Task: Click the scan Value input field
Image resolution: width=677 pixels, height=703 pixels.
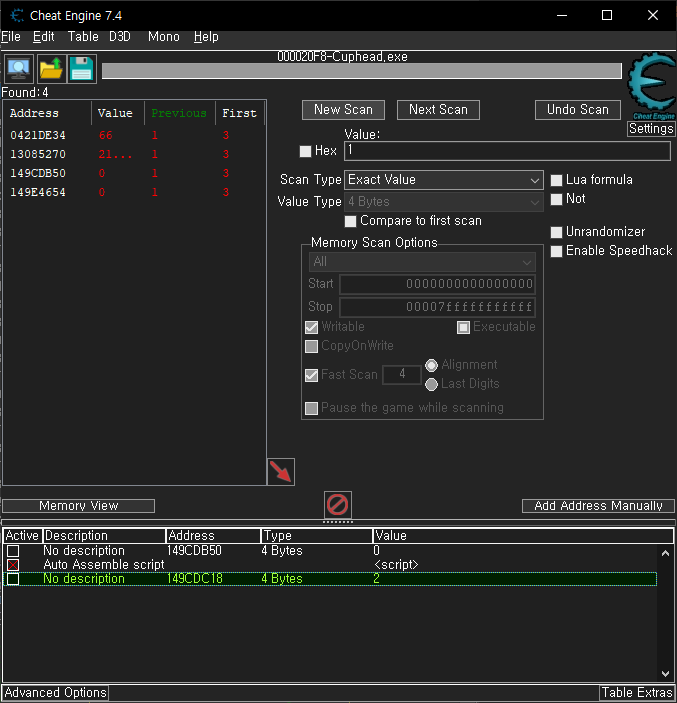Action: pyautogui.click(x=507, y=151)
